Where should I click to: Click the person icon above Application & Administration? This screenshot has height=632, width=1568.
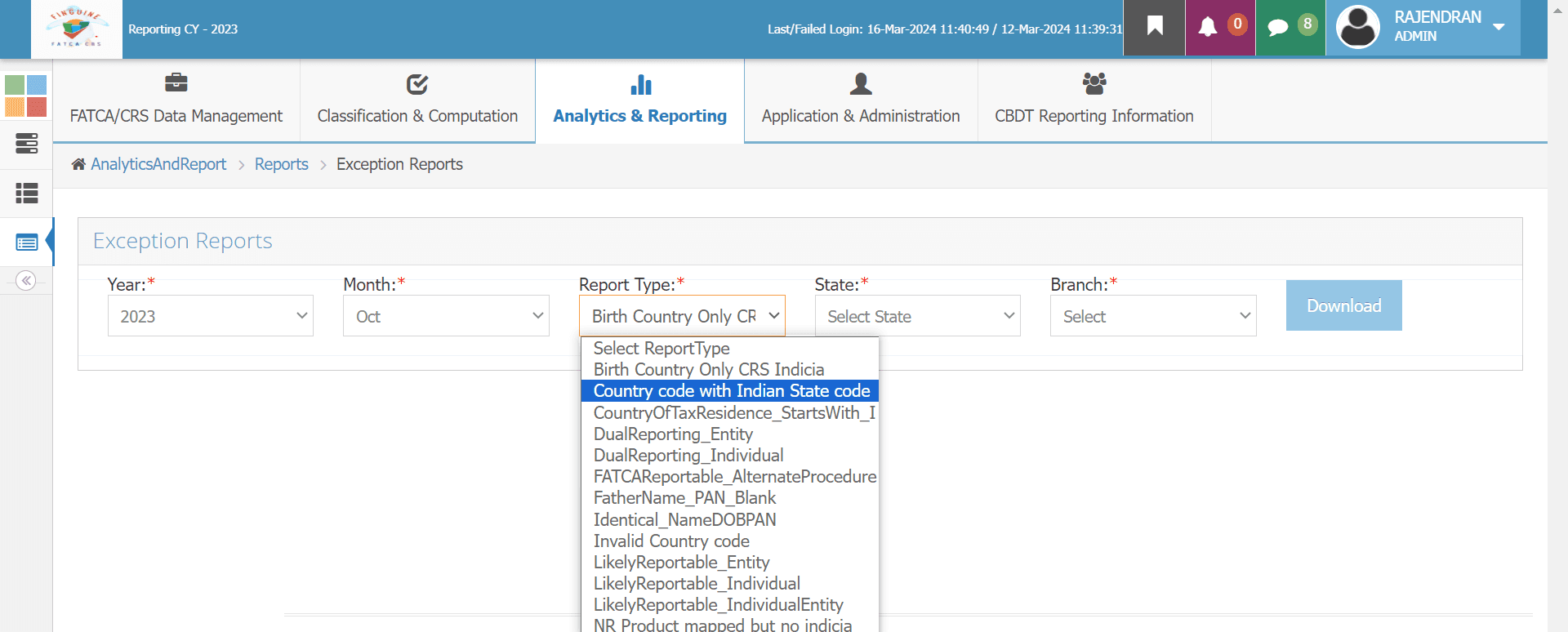point(861,83)
